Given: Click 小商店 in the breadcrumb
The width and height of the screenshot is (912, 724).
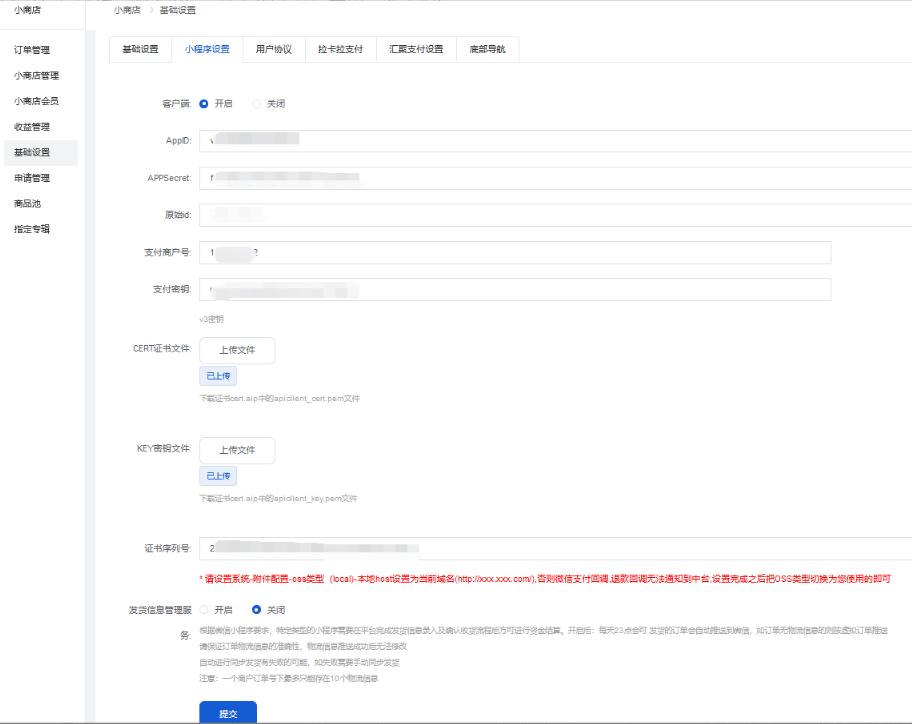Looking at the screenshot, I should click(126, 10).
